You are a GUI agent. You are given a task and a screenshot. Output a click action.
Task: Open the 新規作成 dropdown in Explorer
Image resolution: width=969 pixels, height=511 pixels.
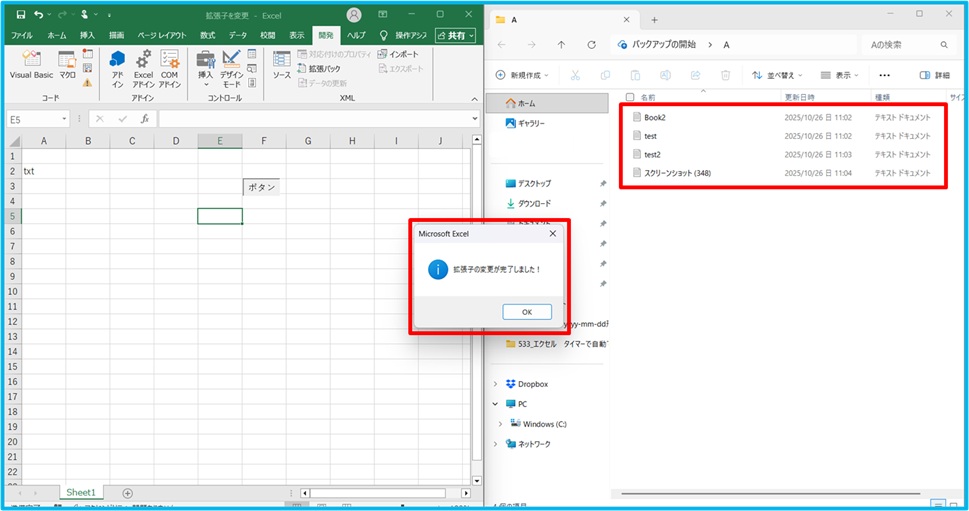pyautogui.click(x=524, y=75)
